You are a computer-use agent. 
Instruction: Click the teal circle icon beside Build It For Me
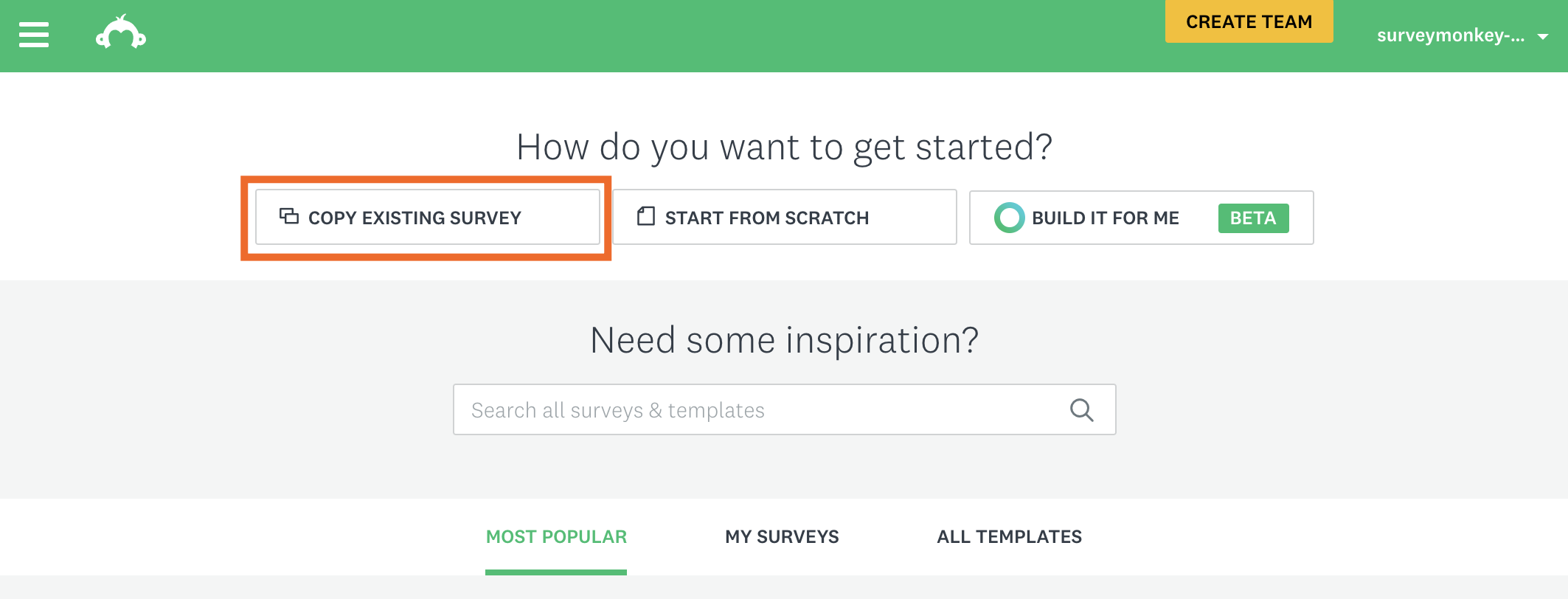pos(1010,218)
